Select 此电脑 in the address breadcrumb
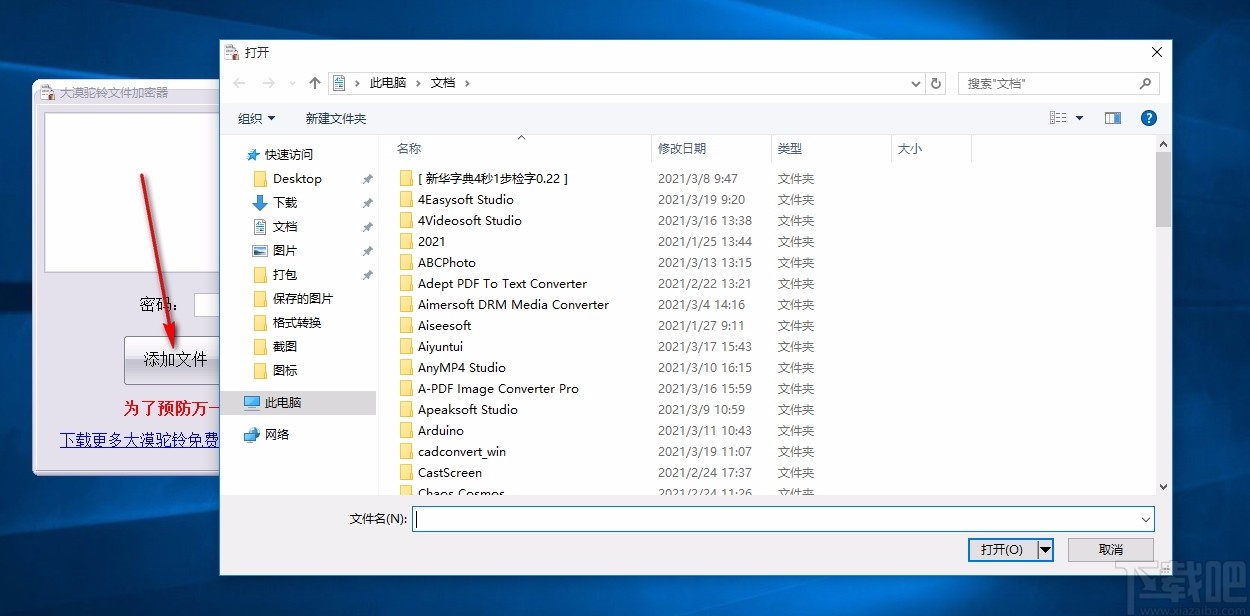The image size is (1250, 616). pos(388,83)
